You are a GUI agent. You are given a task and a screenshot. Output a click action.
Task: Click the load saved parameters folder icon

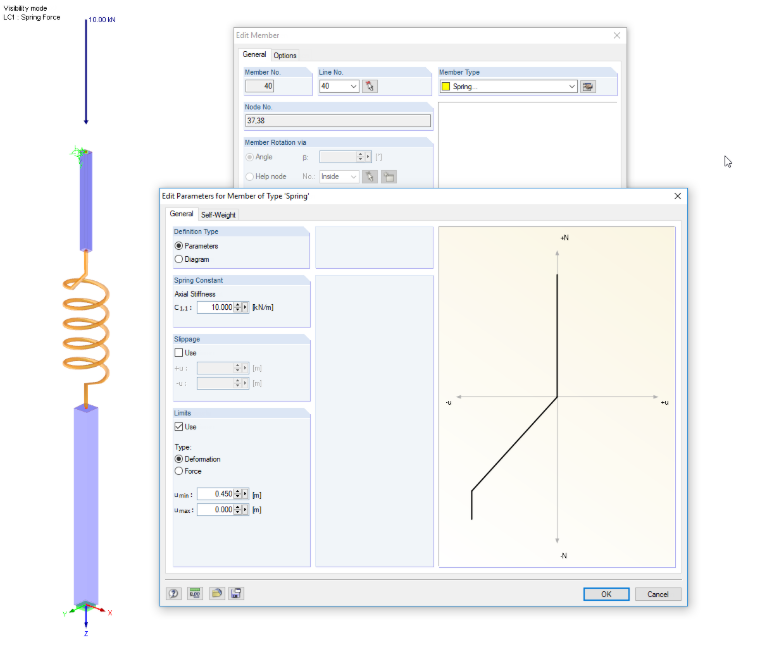point(217,593)
